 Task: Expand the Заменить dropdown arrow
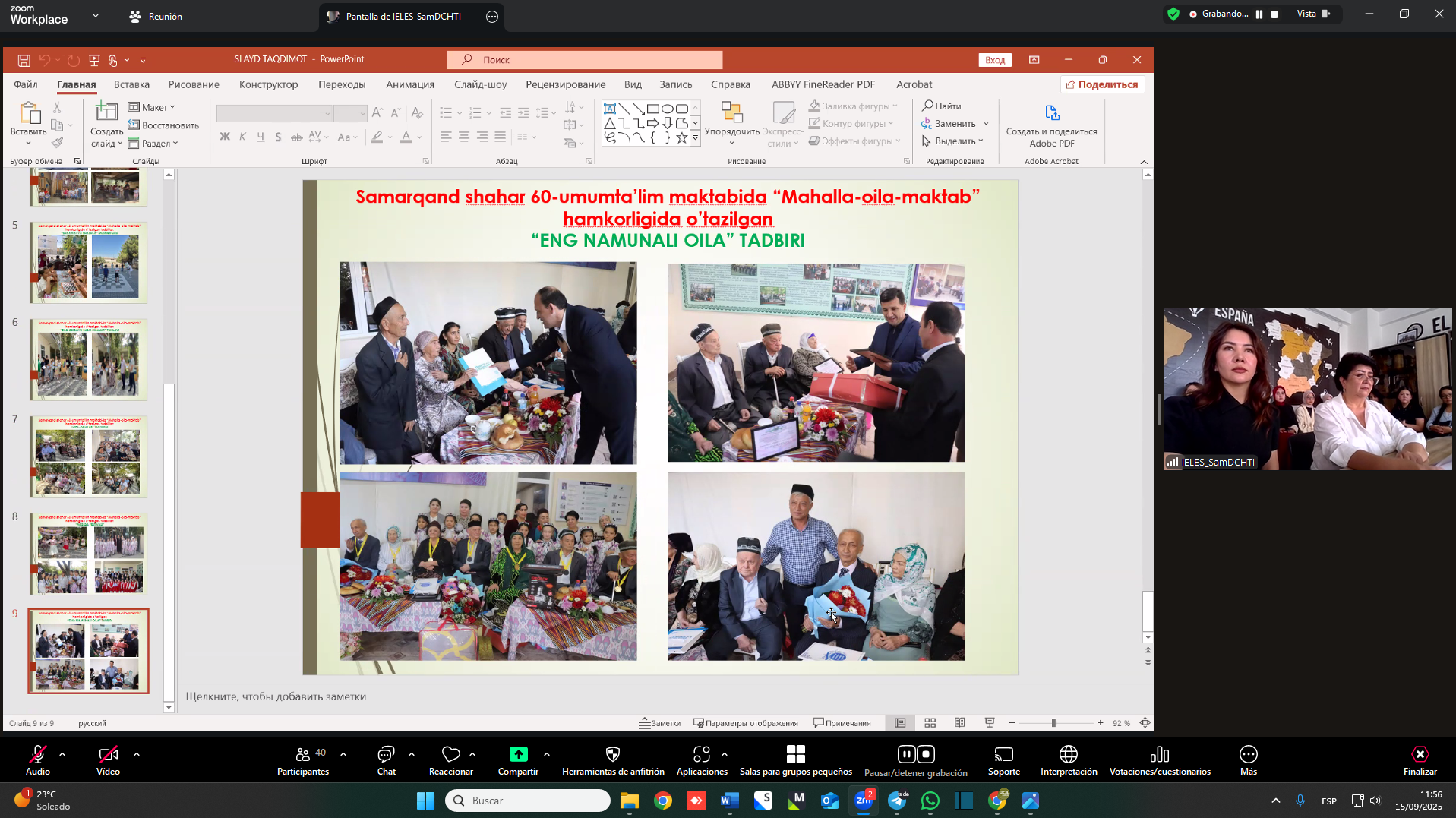pyautogui.click(x=986, y=124)
